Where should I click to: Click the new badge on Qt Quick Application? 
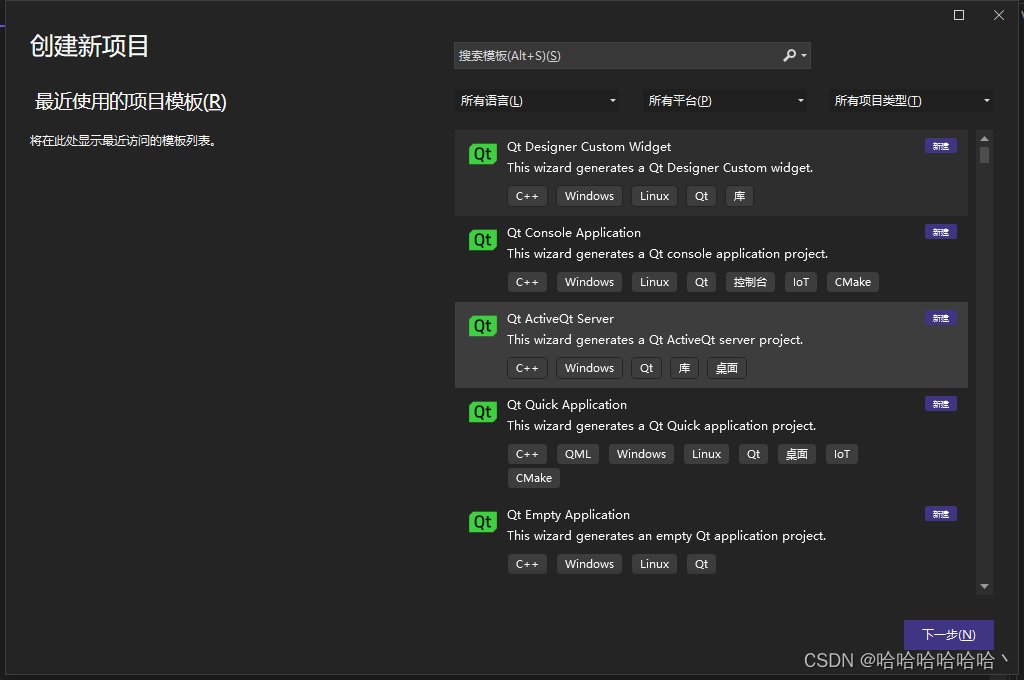[940, 404]
